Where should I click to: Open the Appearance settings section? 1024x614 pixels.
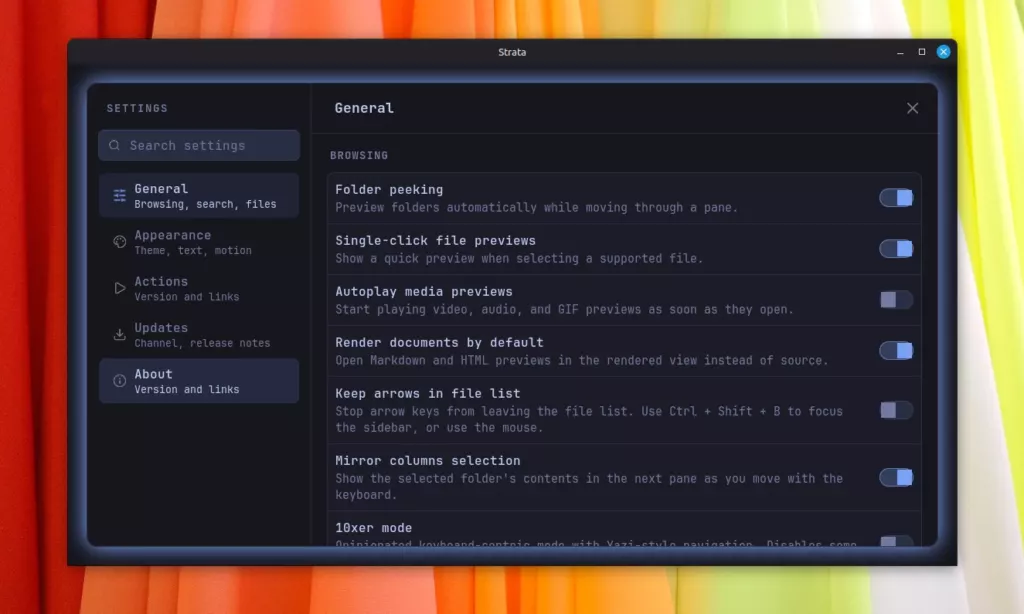click(x=199, y=242)
